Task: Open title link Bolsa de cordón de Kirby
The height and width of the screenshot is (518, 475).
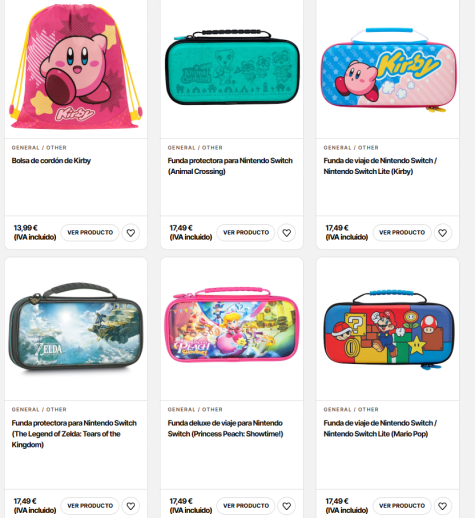Action: [51, 161]
